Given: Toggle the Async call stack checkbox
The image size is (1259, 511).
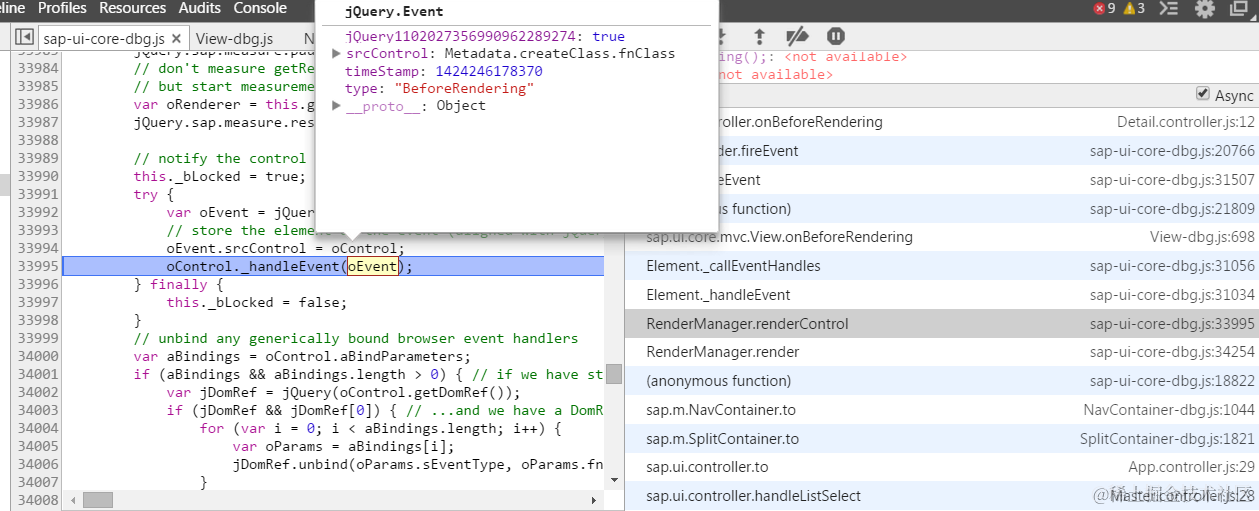Looking at the screenshot, I should tap(1203, 94).
